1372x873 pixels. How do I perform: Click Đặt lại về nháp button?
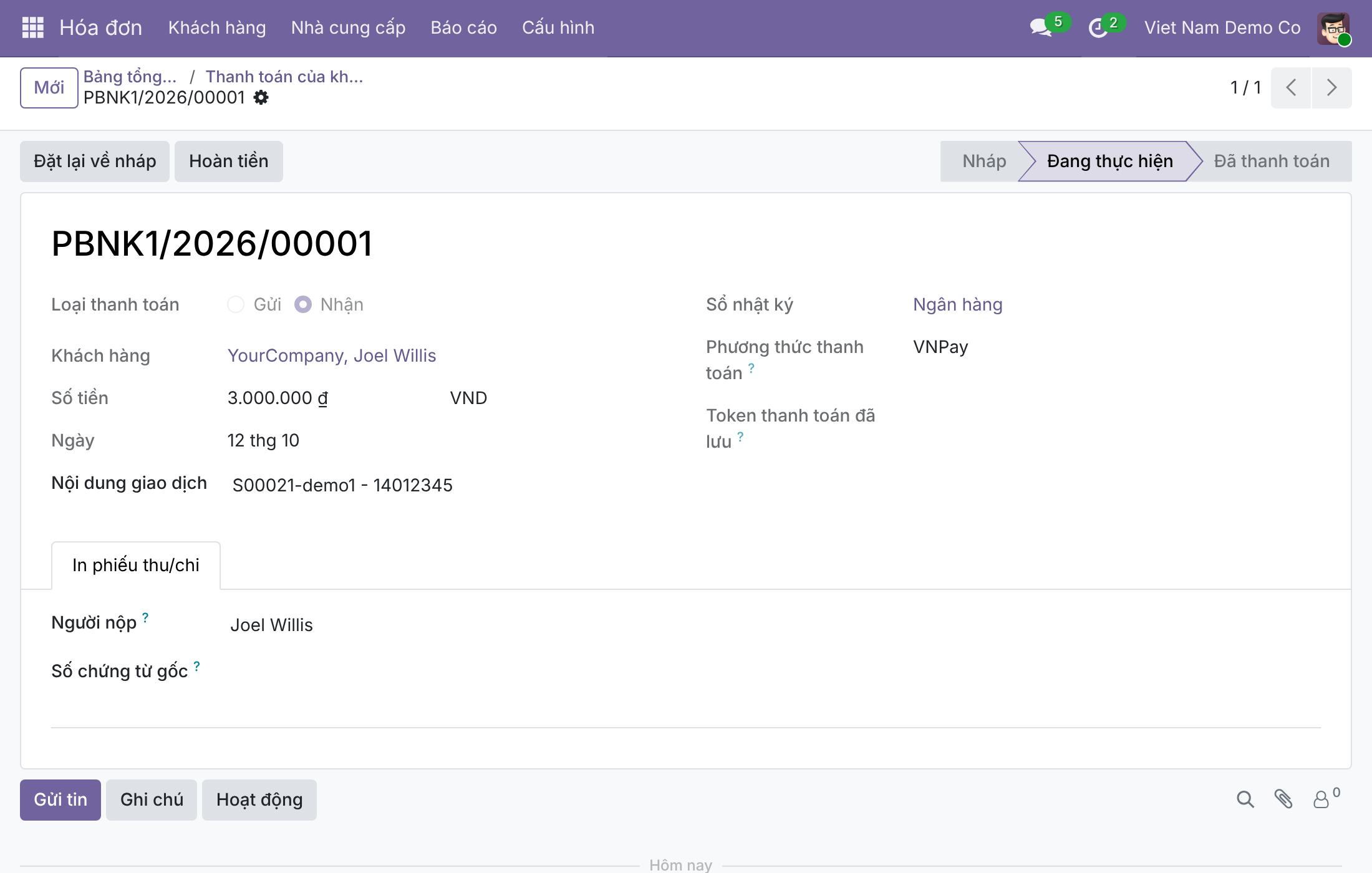[x=95, y=161]
